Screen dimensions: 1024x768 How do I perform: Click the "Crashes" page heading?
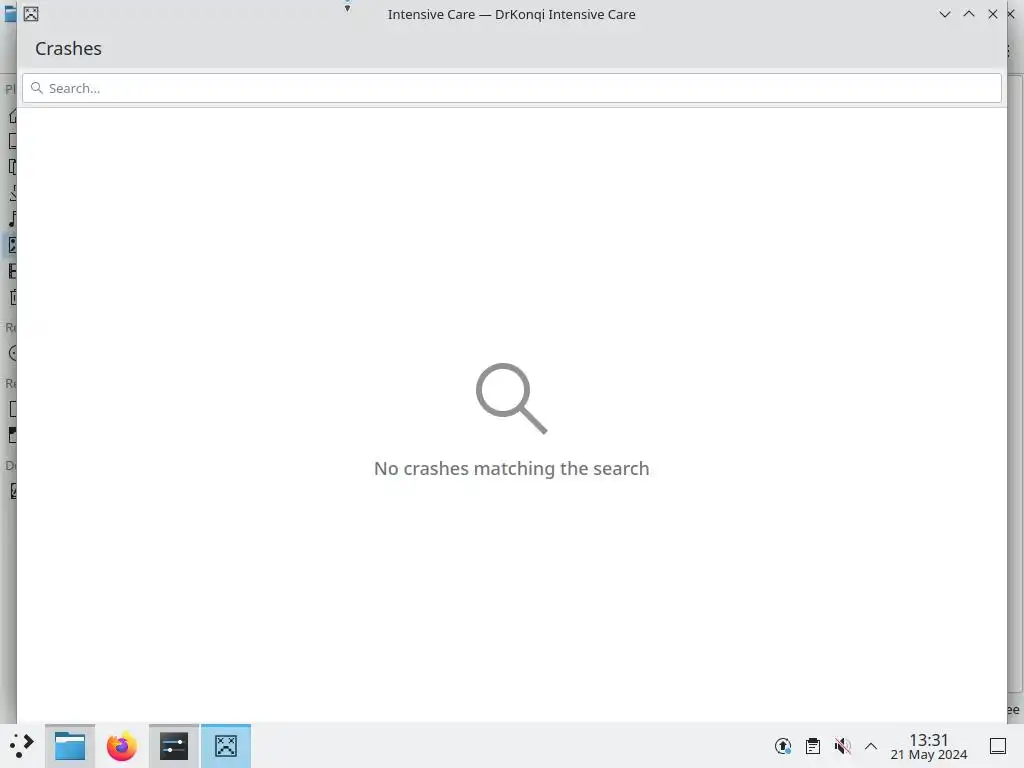coord(69,48)
